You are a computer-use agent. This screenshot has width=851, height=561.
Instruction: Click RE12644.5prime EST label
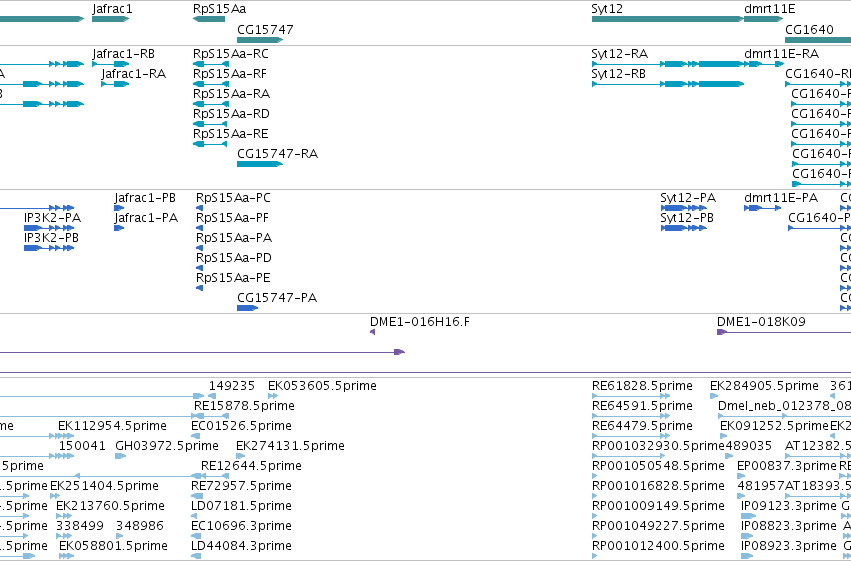251,466
